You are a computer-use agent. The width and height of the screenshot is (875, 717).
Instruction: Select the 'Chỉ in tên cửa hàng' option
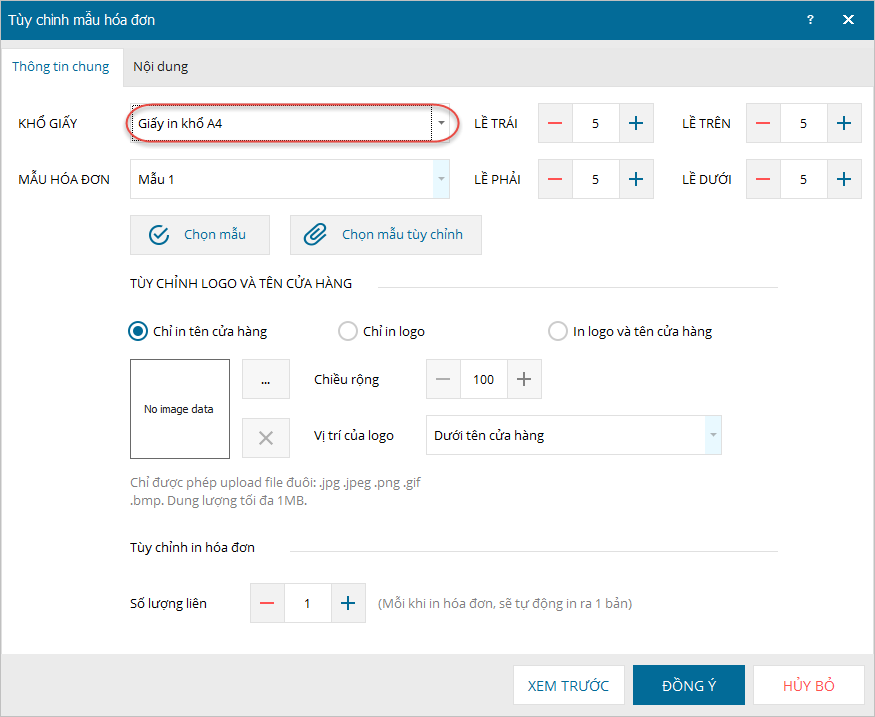tap(139, 331)
